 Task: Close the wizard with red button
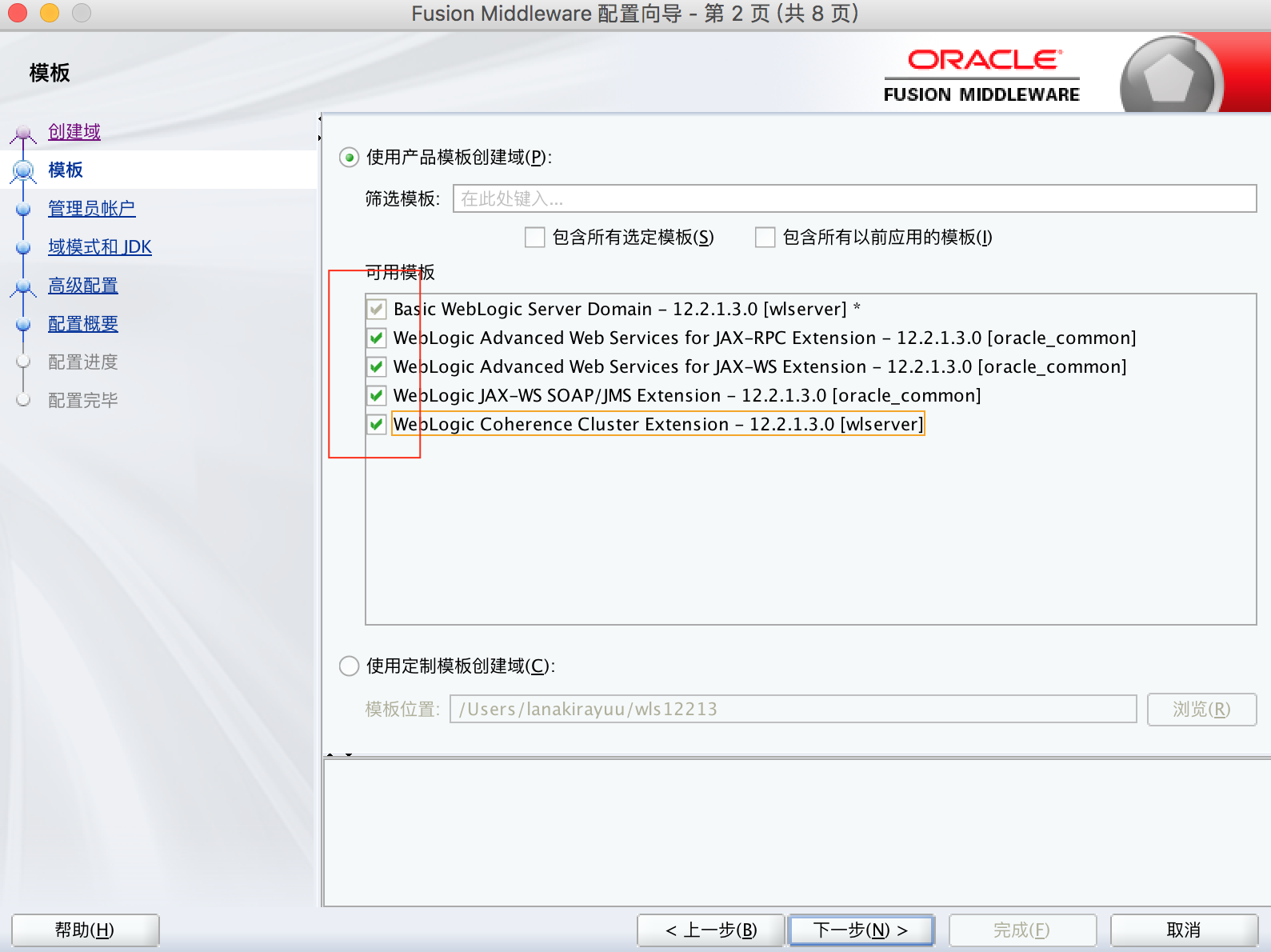click(x=18, y=13)
